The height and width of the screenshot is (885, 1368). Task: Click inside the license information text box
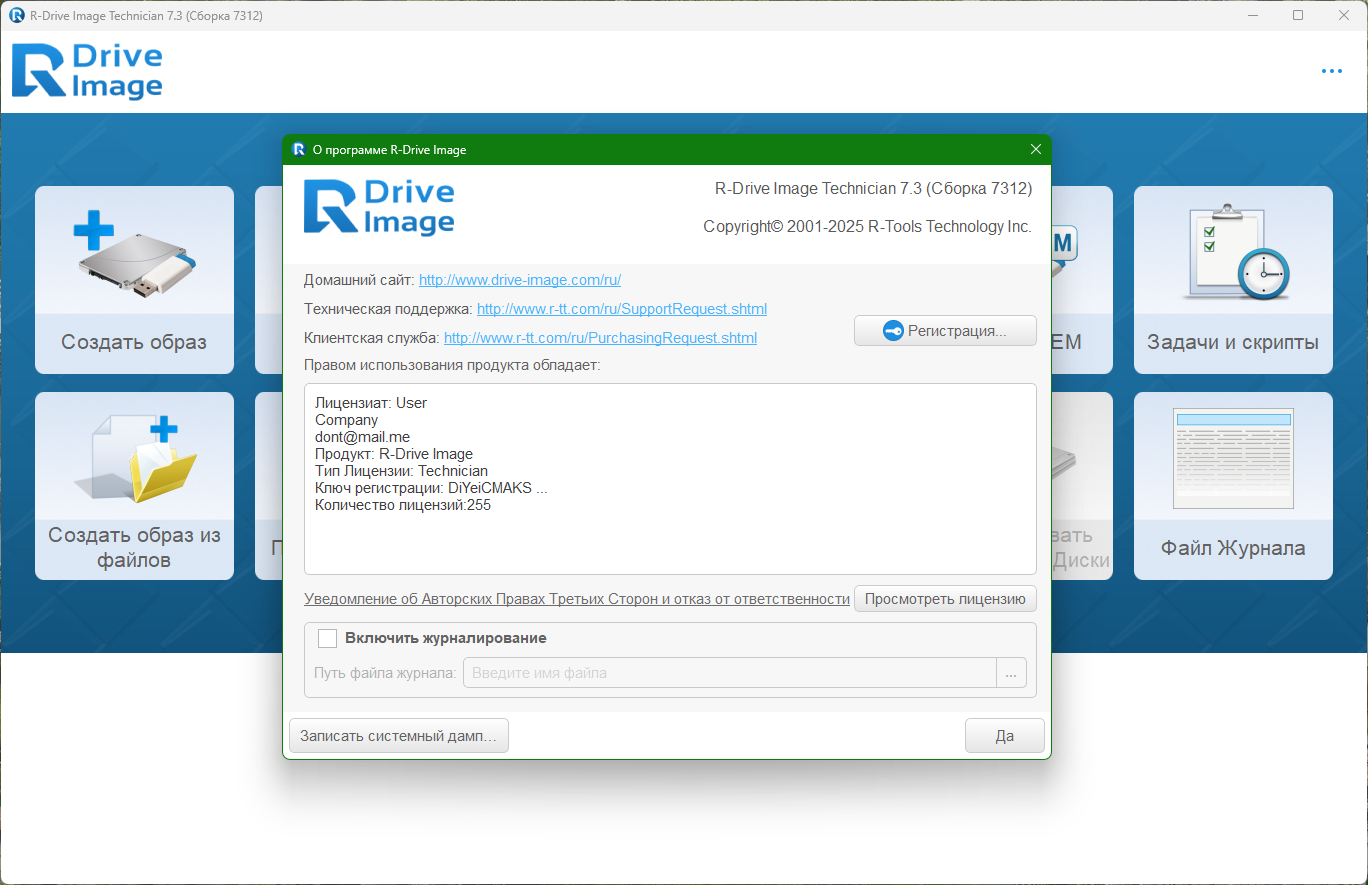click(670, 479)
